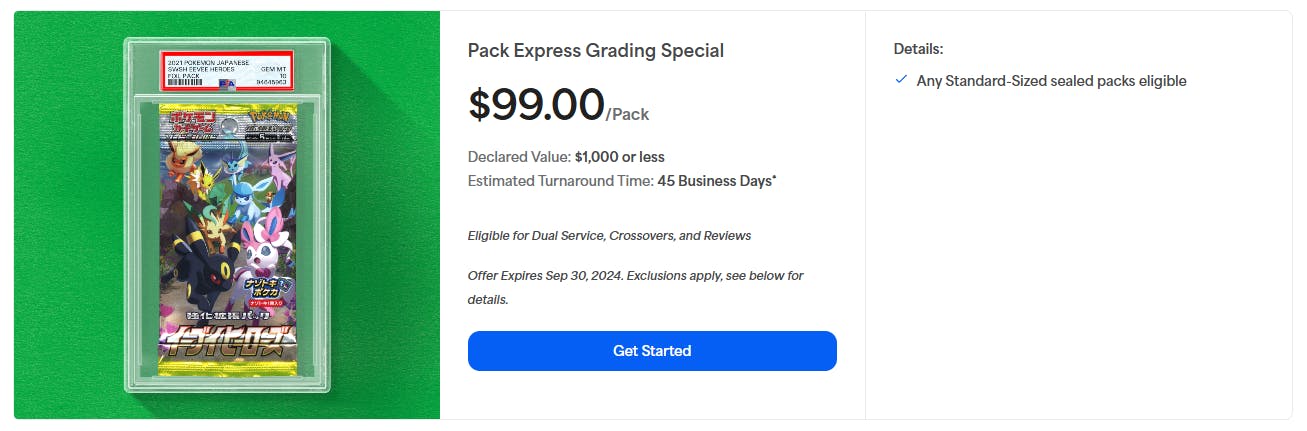Screen dimensions: 1307x431
Task: Click the $99.00 price
Action: point(536,105)
